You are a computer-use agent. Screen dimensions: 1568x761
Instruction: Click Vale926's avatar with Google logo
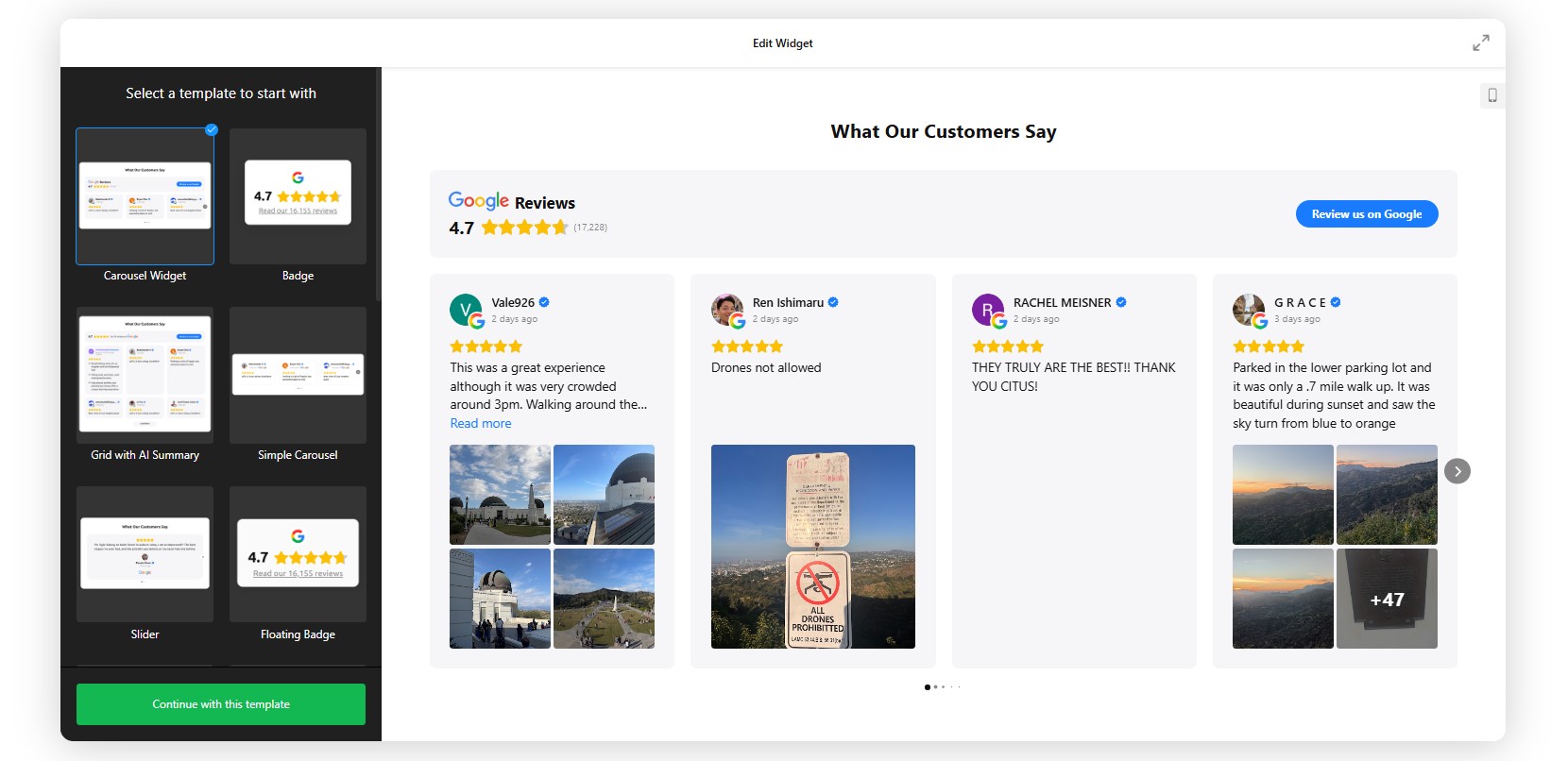(467, 311)
